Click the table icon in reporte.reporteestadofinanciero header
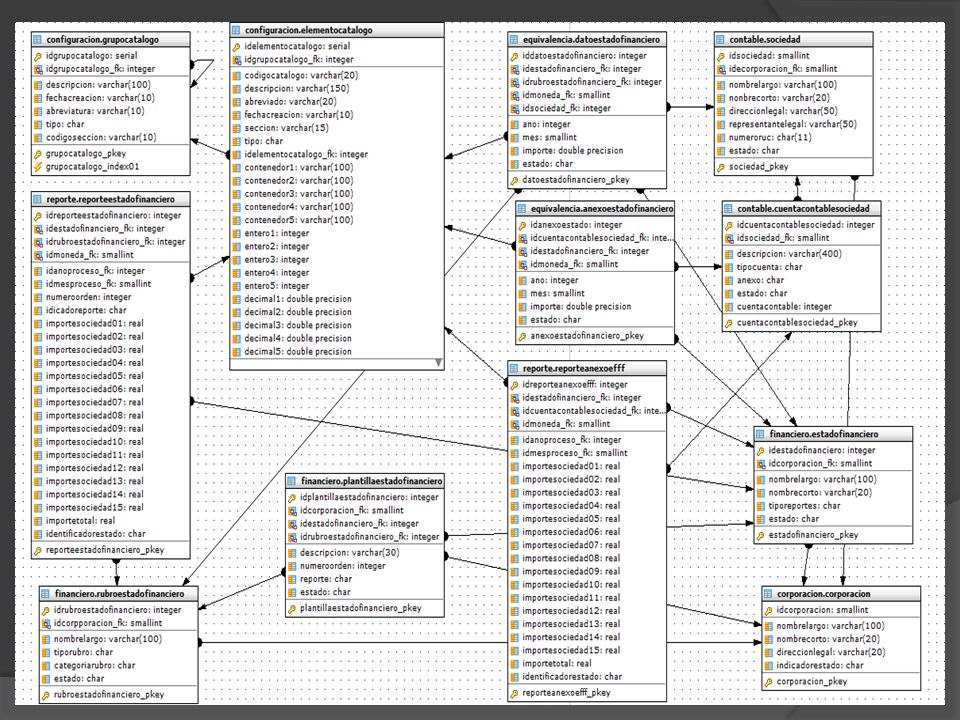The image size is (960, 720). click(x=37, y=200)
